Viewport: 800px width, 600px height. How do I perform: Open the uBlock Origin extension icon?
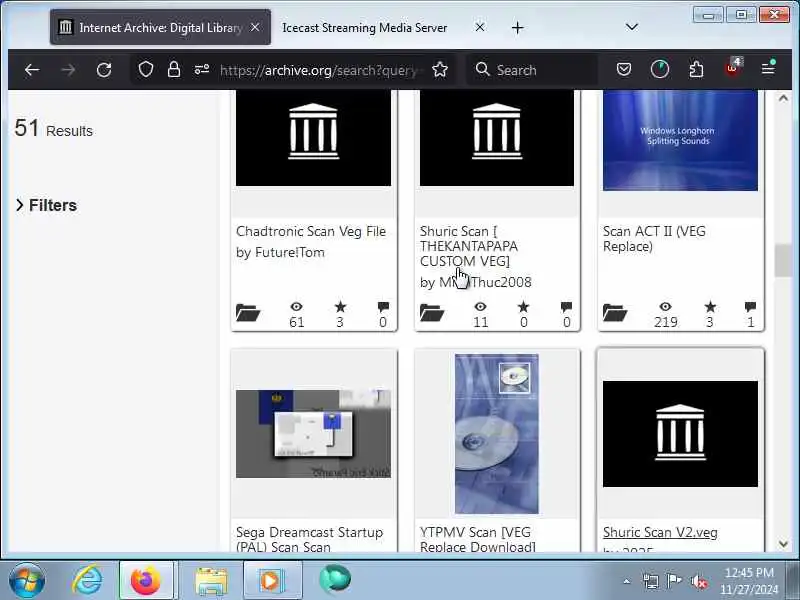[x=733, y=68]
